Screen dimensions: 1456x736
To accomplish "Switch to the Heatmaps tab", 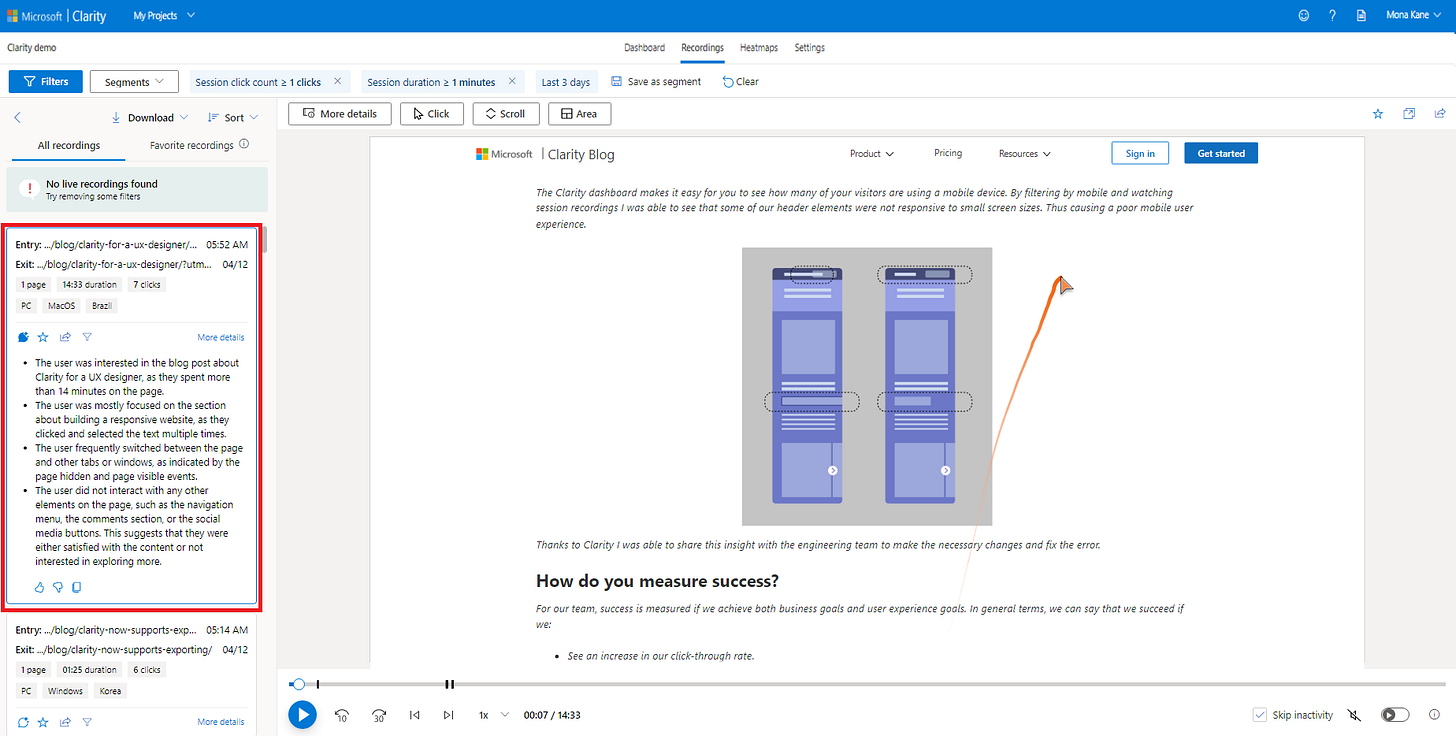I will (x=760, y=48).
